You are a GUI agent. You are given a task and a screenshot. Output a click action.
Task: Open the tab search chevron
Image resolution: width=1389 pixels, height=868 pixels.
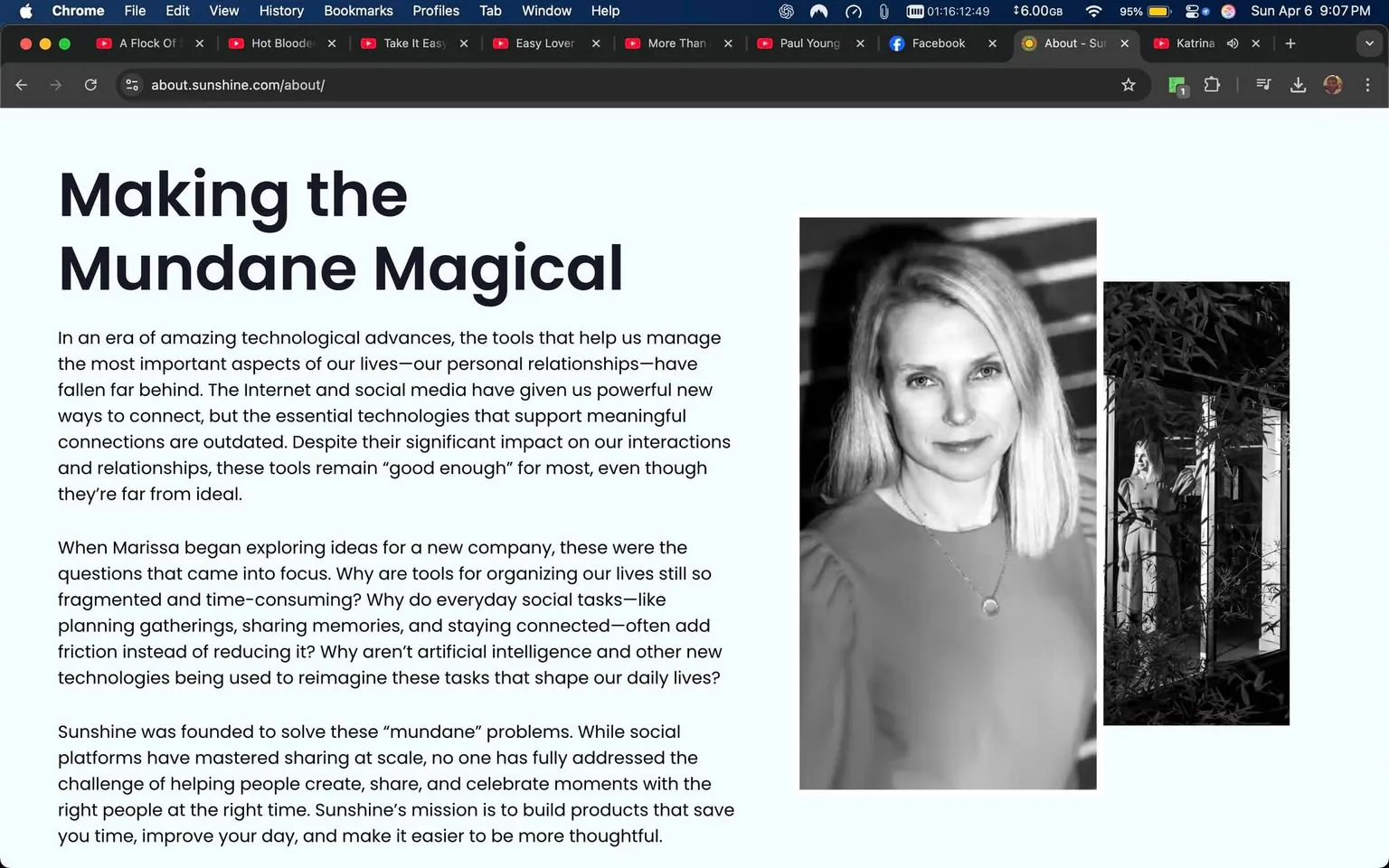tap(1368, 42)
